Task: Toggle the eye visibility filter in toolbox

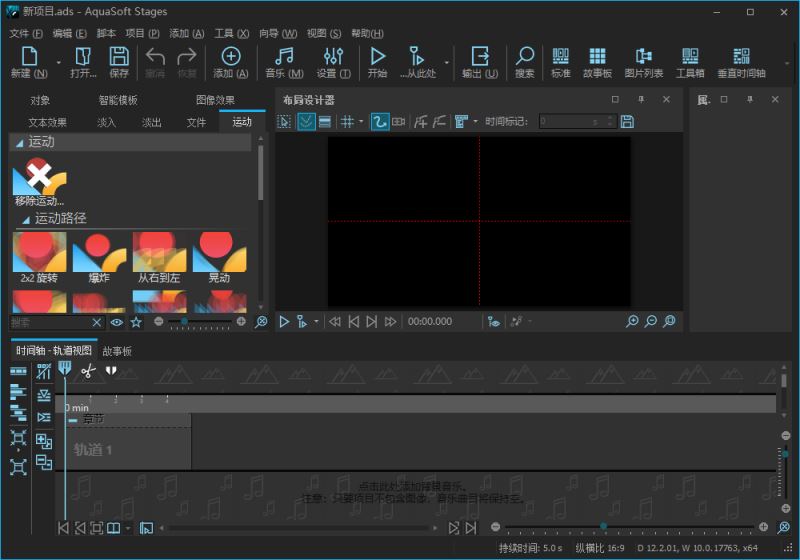Action: point(117,322)
